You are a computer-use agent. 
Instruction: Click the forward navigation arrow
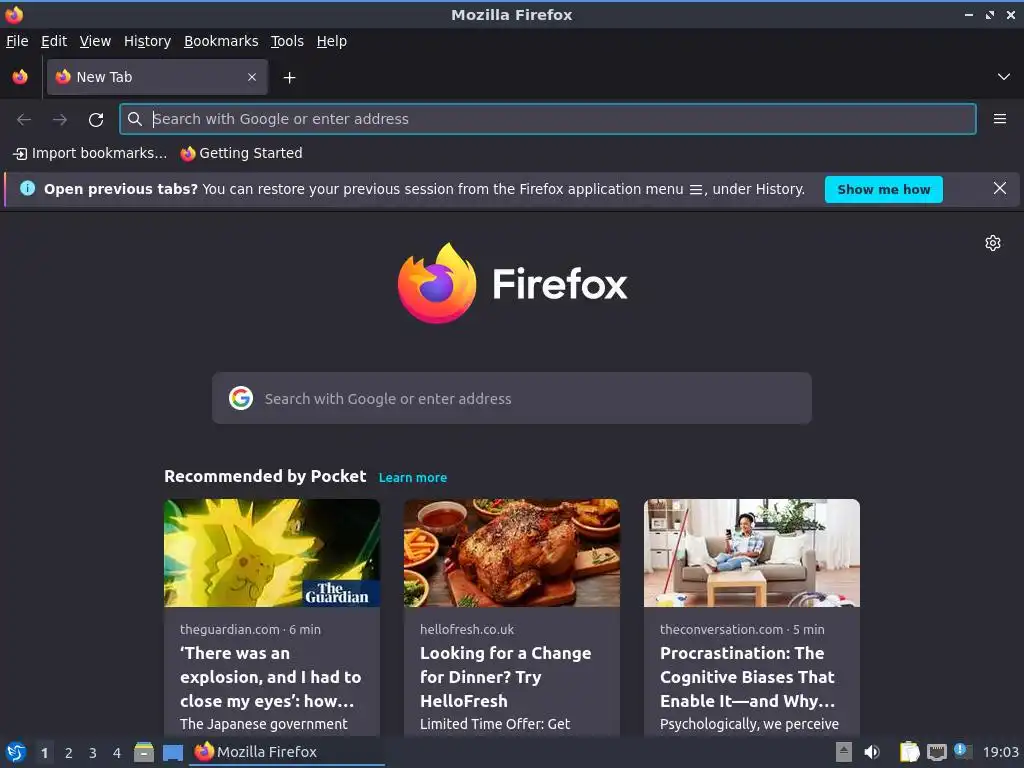[60, 120]
